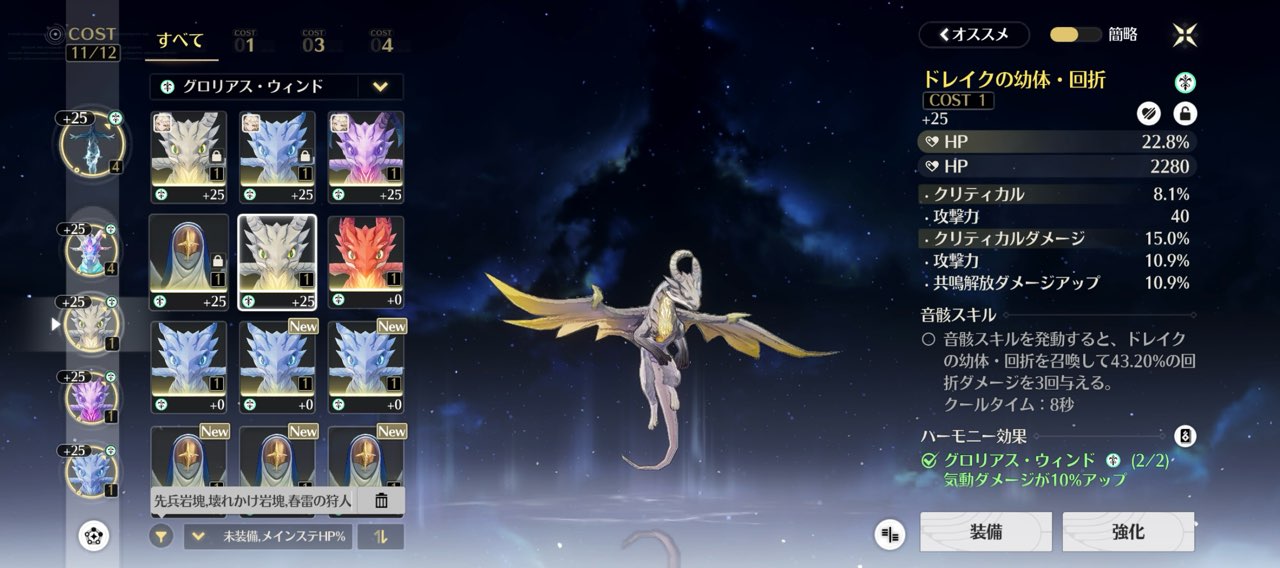Click the green sonata emblem beside the echo name
The width and height of the screenshot is (1280, 568).
[x=1185, y=83]
